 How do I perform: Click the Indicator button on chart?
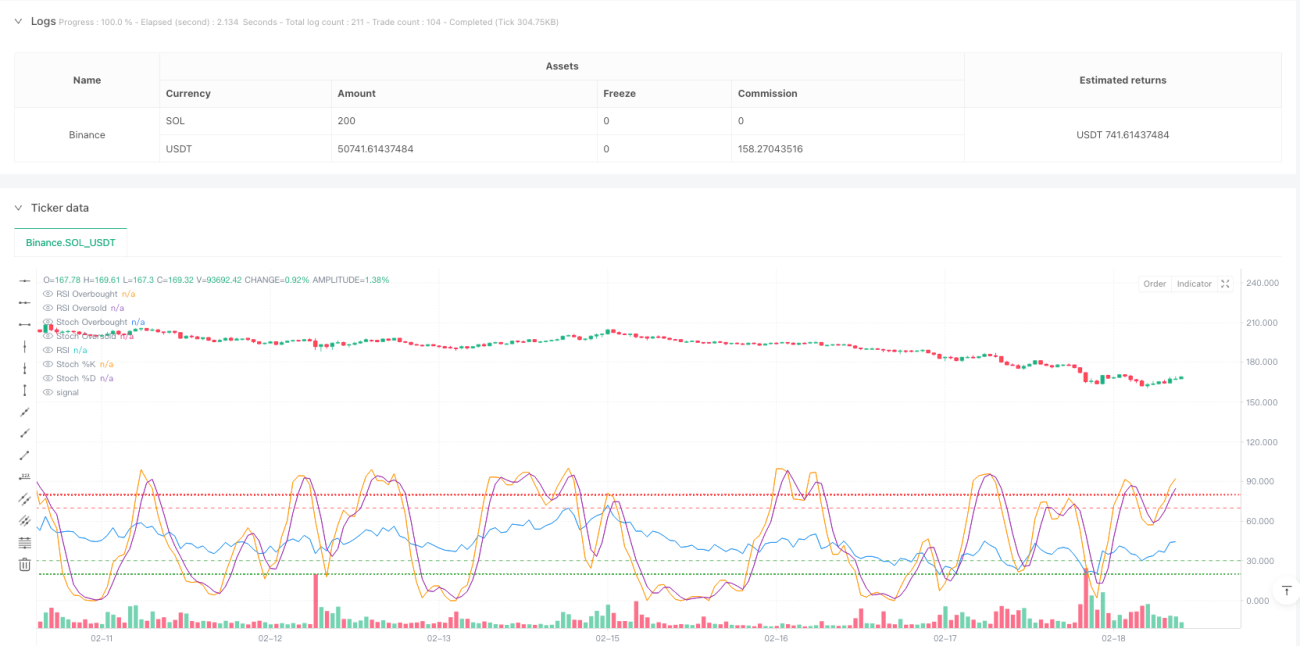[1194, 284]
